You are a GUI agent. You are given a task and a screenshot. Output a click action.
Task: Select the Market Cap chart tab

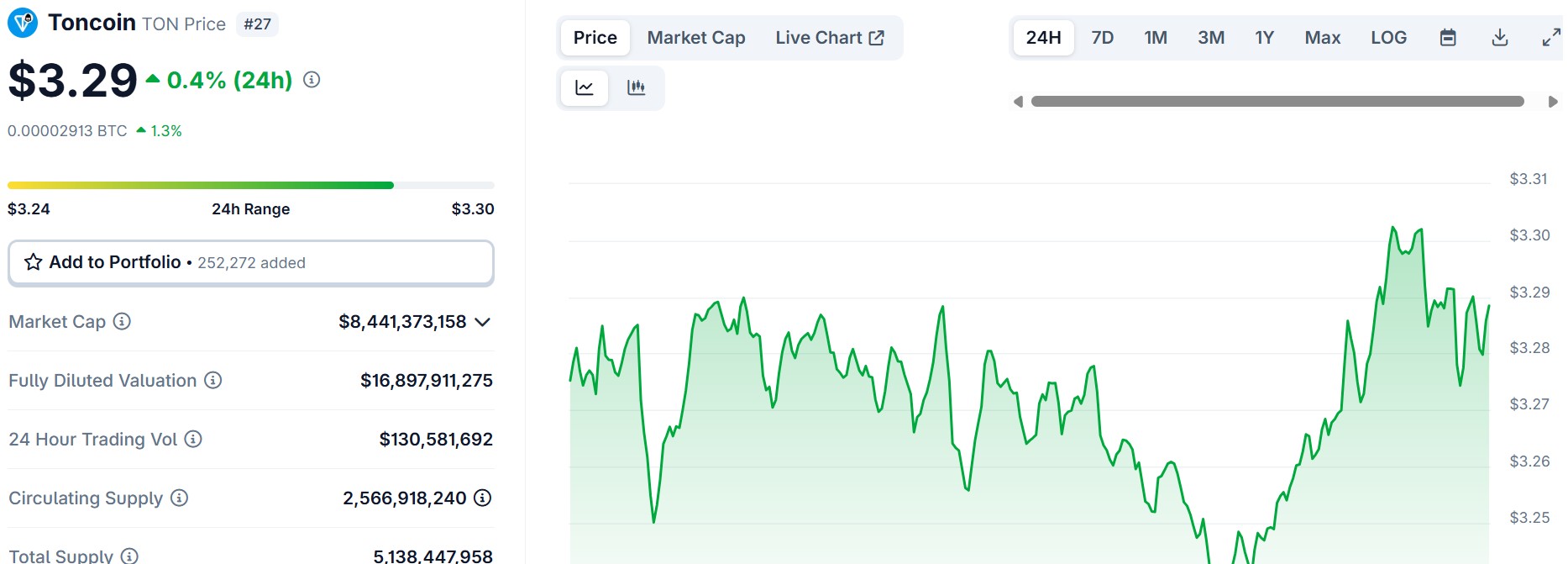click(696, 38)
